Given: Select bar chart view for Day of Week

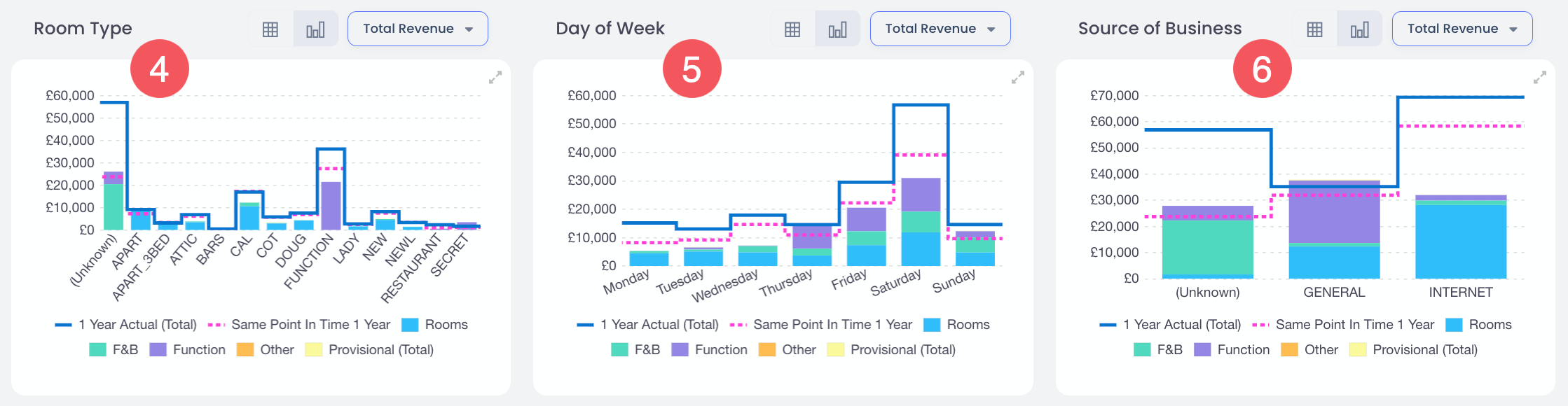Looking at the screenshot, I should (x=837, y=29).
